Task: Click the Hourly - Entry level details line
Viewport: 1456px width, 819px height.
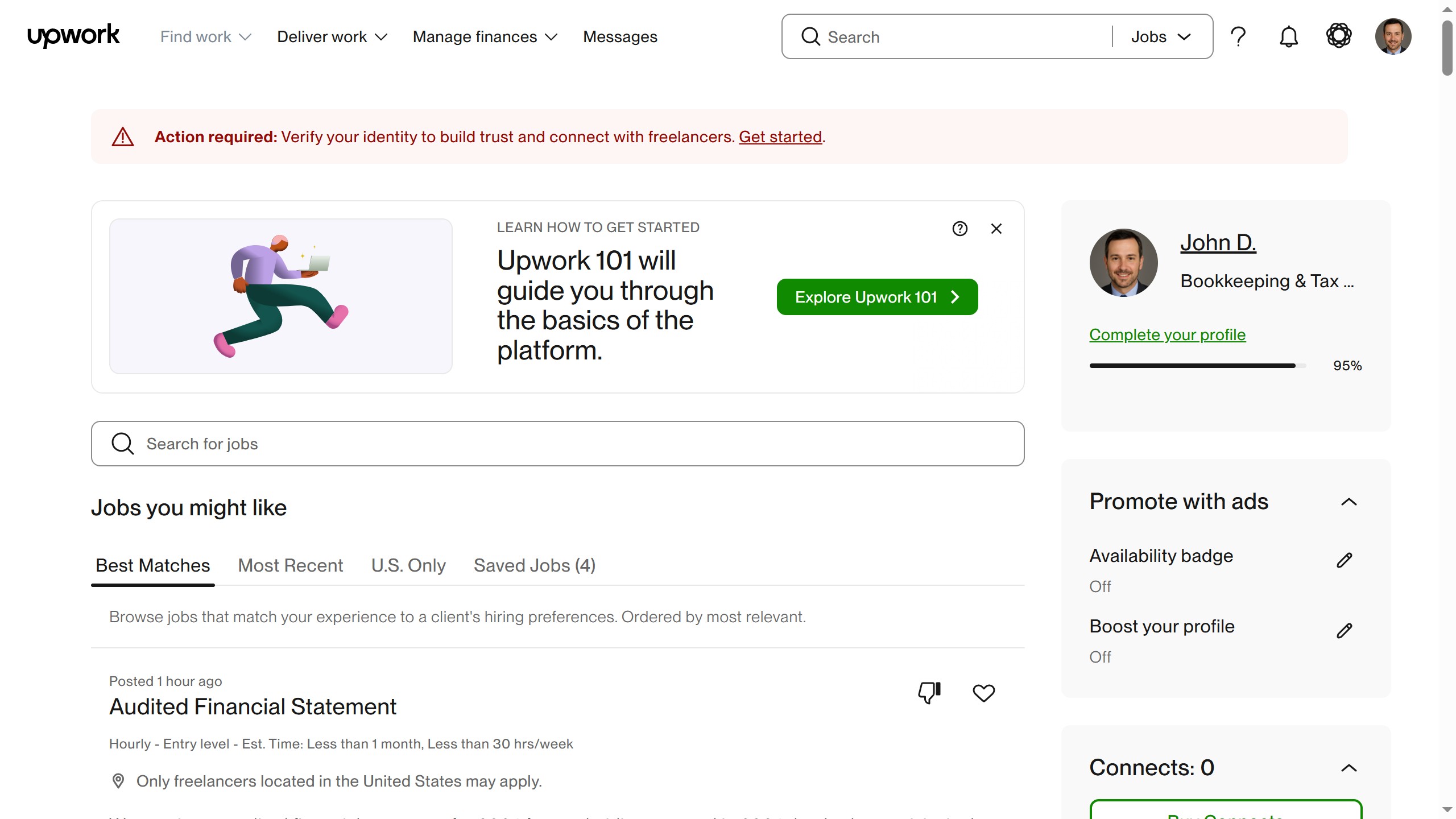Action: [x=341, y=744]
